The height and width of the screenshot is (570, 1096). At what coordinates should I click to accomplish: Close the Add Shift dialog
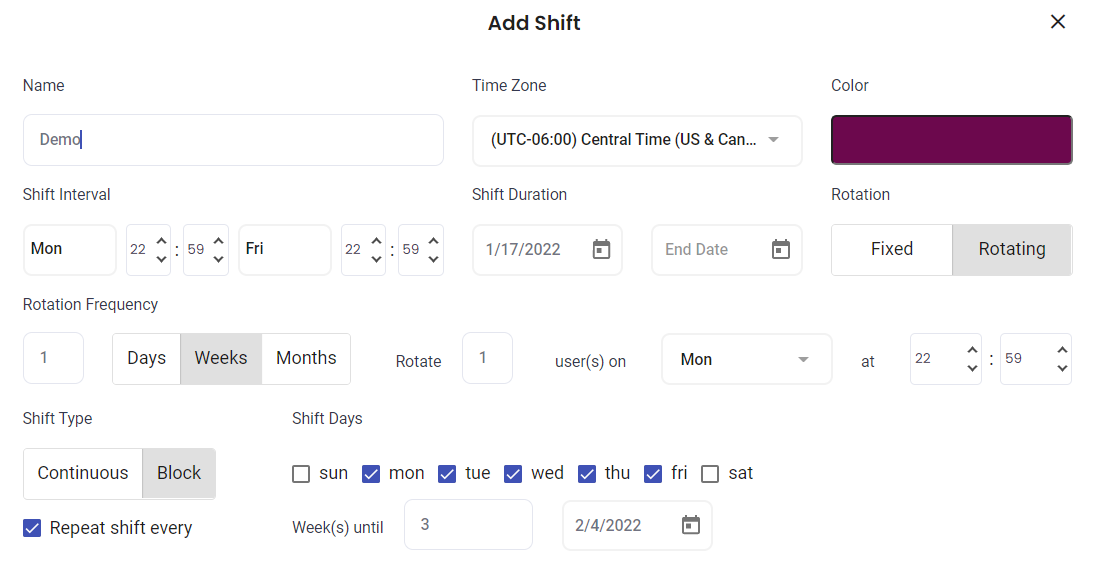click(1058, 22)
